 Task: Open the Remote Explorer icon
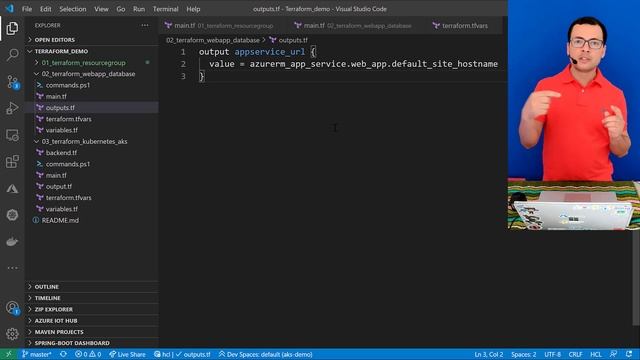(12, 135)
